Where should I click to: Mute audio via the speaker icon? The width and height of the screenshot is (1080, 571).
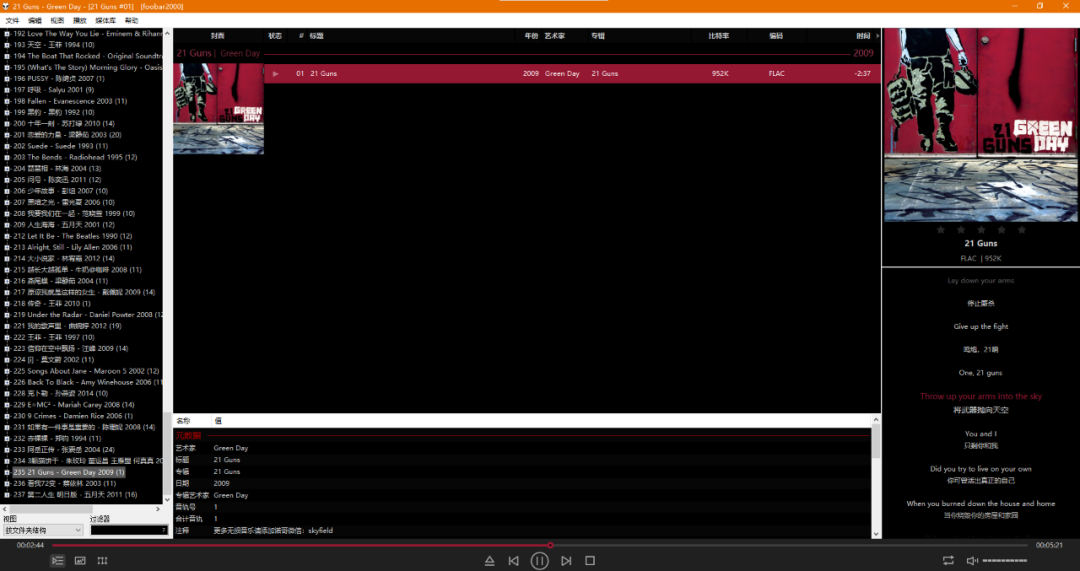point(972,561)
